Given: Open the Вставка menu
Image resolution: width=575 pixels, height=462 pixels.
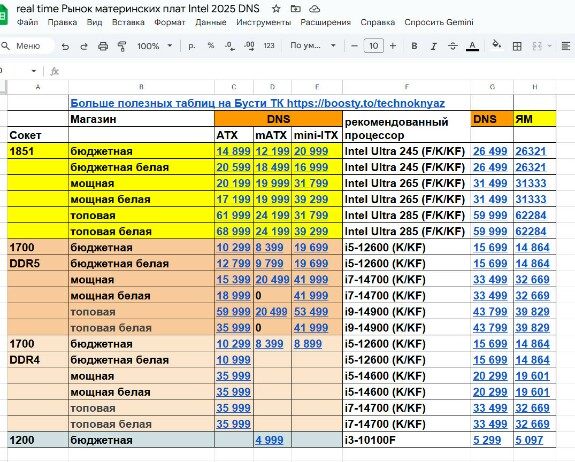Looking at the screenshot, I should tap(128, 22).
